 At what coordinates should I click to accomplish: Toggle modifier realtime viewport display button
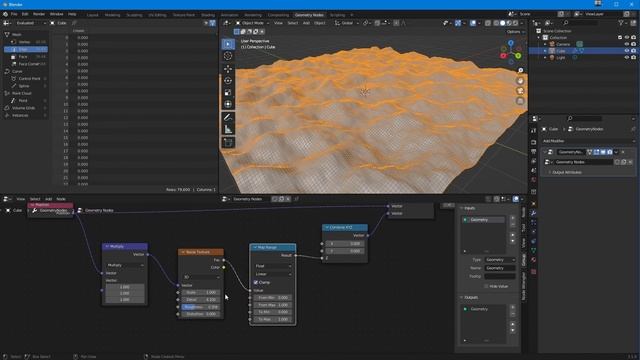pyautogui.click(x=603, y=152)
